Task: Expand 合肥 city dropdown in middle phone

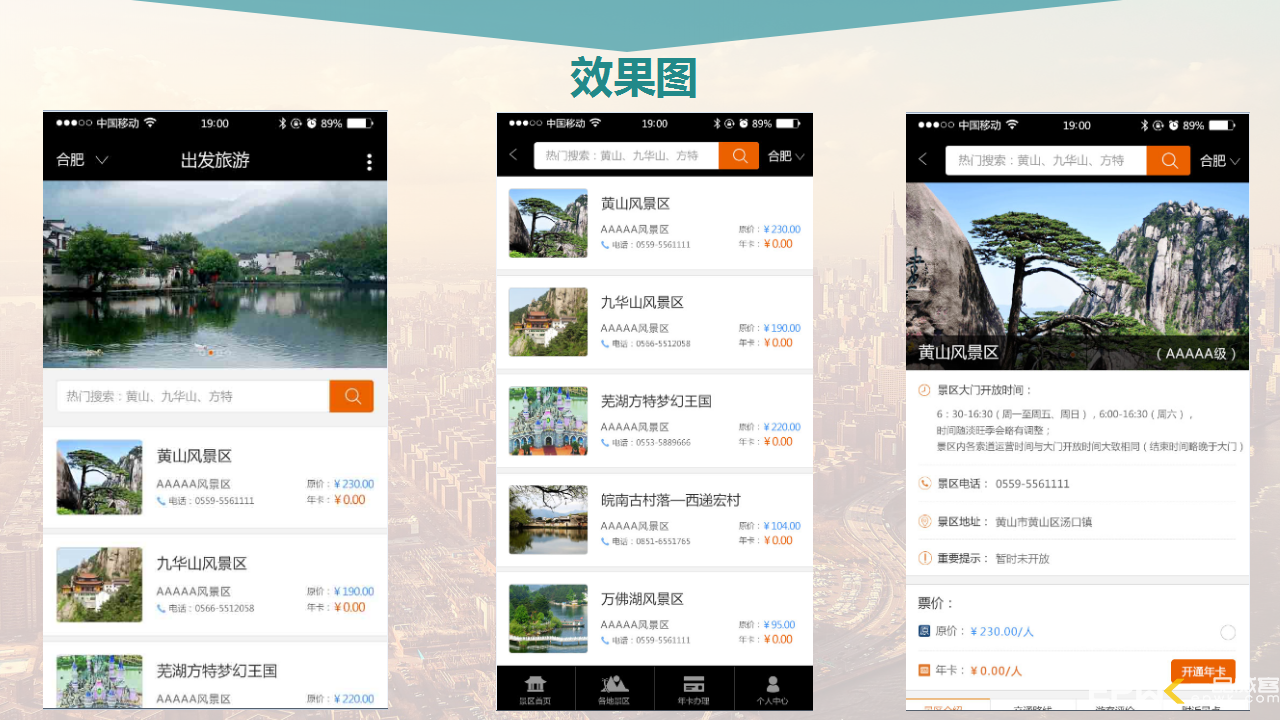Action: (786, 156)
